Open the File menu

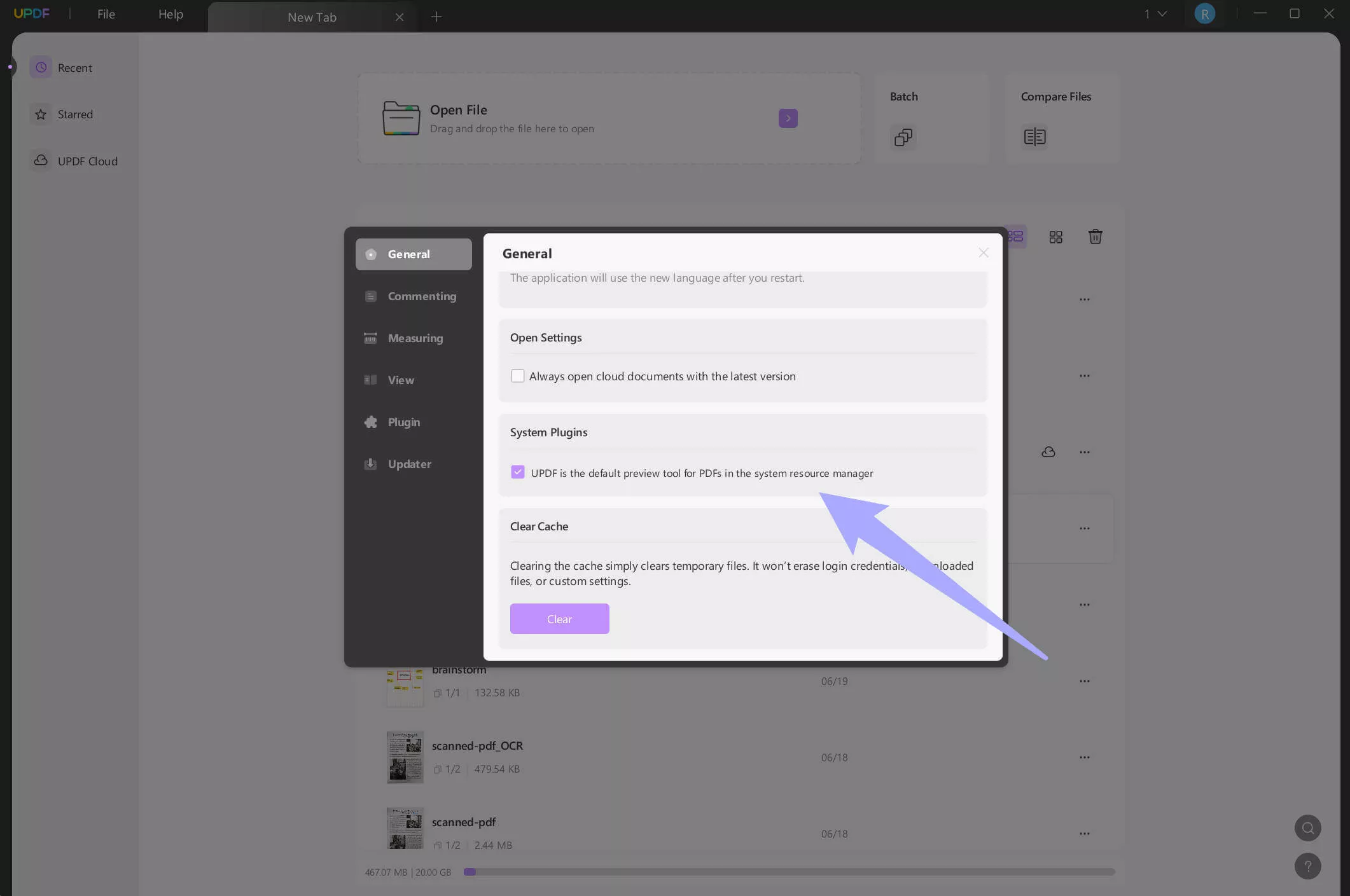(x=106, y=14)
